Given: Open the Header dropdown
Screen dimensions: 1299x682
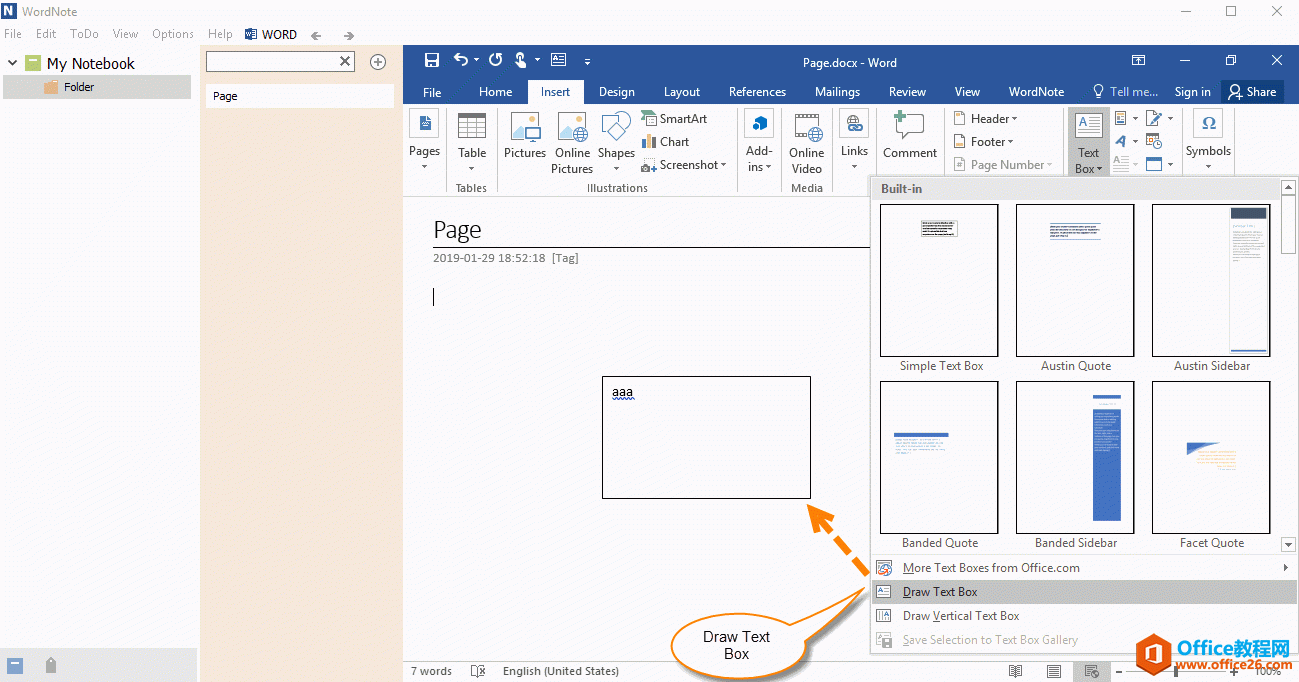Looking at the screenshot, I should point(984,118).
